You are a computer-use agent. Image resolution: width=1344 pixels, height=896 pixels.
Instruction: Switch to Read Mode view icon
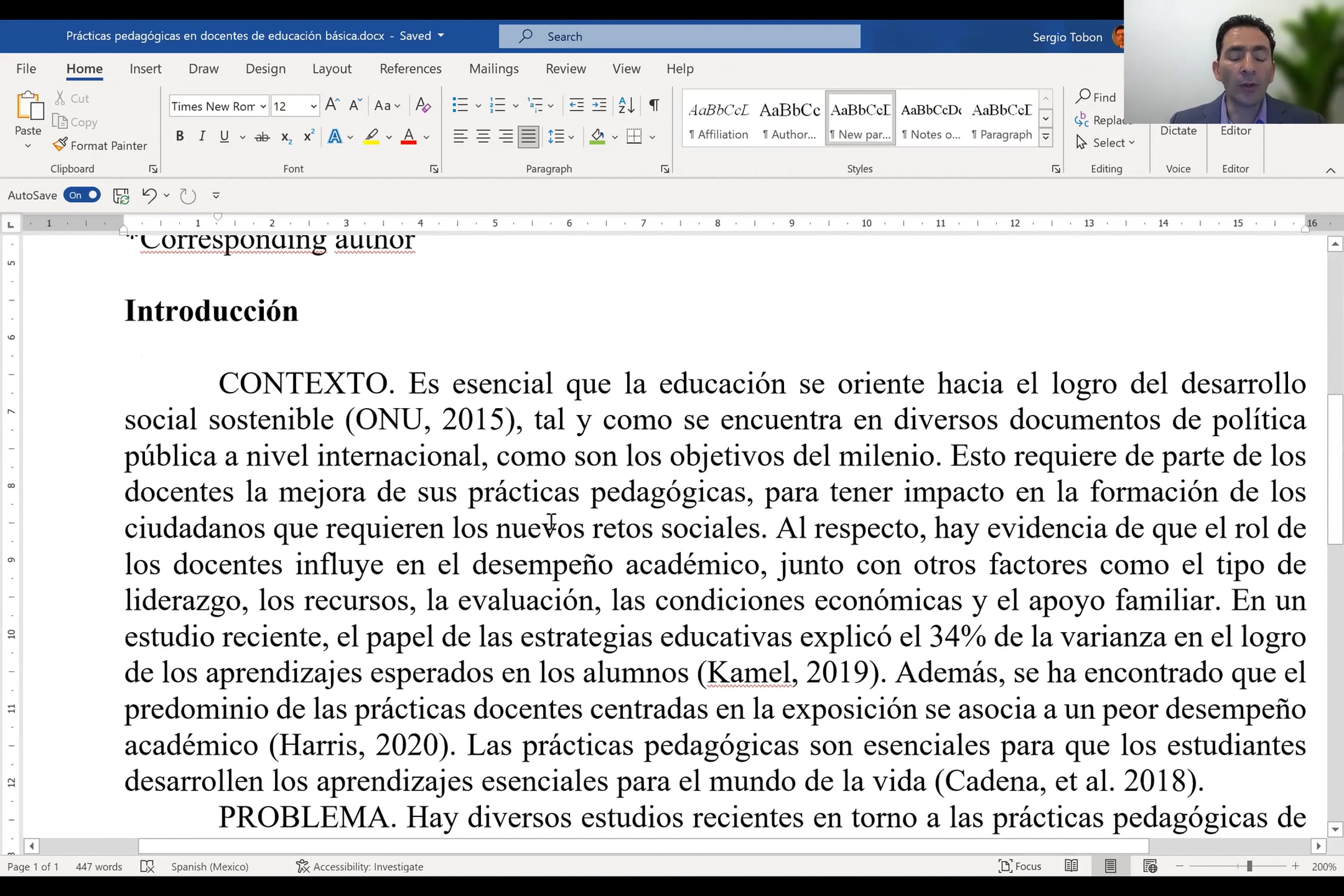1071,866
